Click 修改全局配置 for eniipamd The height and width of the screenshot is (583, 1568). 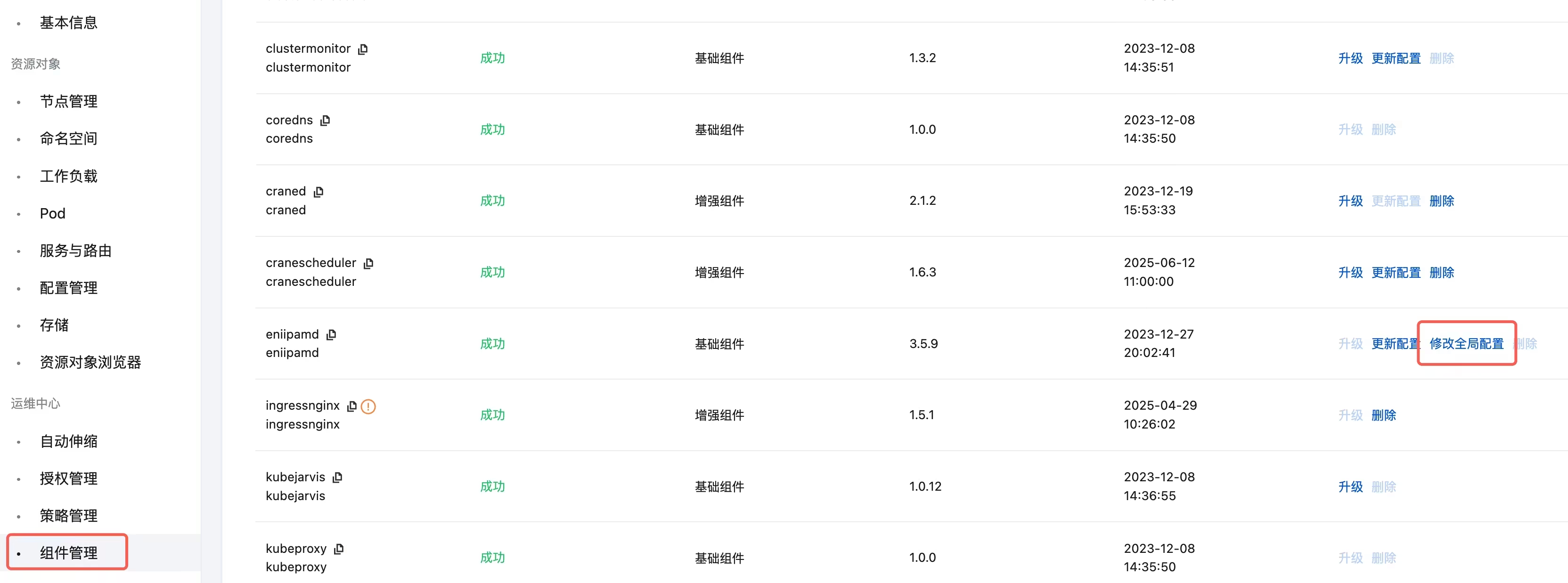tap(1466, 344)
